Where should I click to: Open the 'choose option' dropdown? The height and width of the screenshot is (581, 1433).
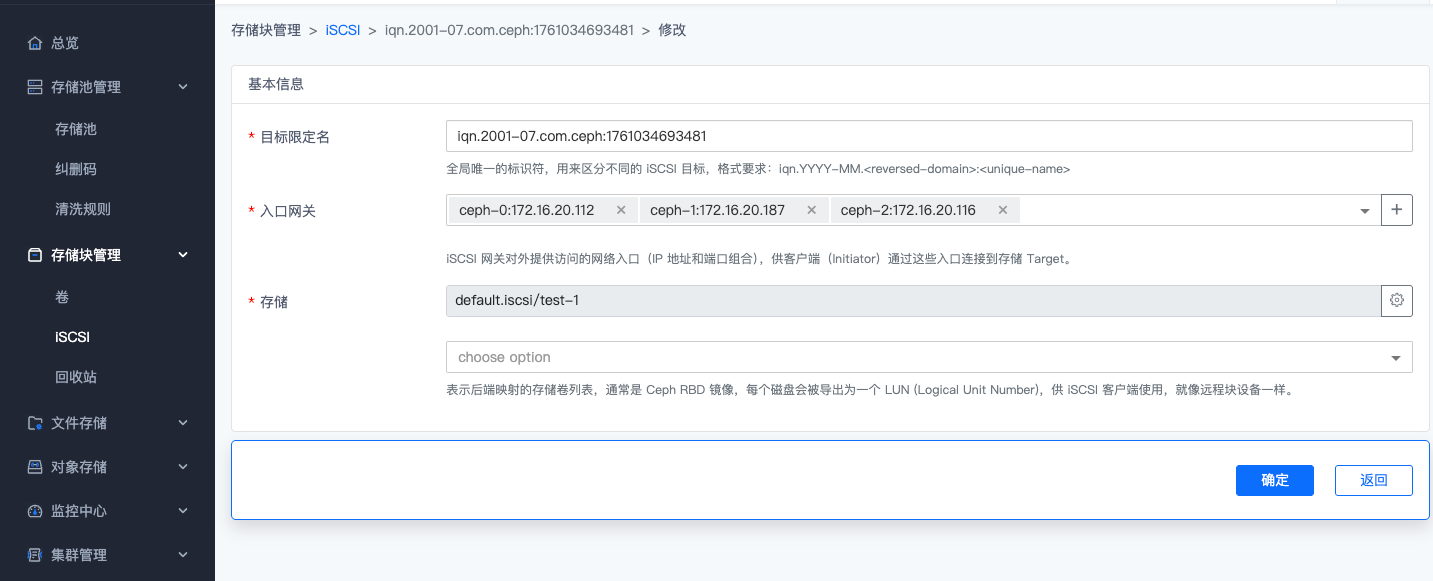pyautogui.click(x=928, y=357)
